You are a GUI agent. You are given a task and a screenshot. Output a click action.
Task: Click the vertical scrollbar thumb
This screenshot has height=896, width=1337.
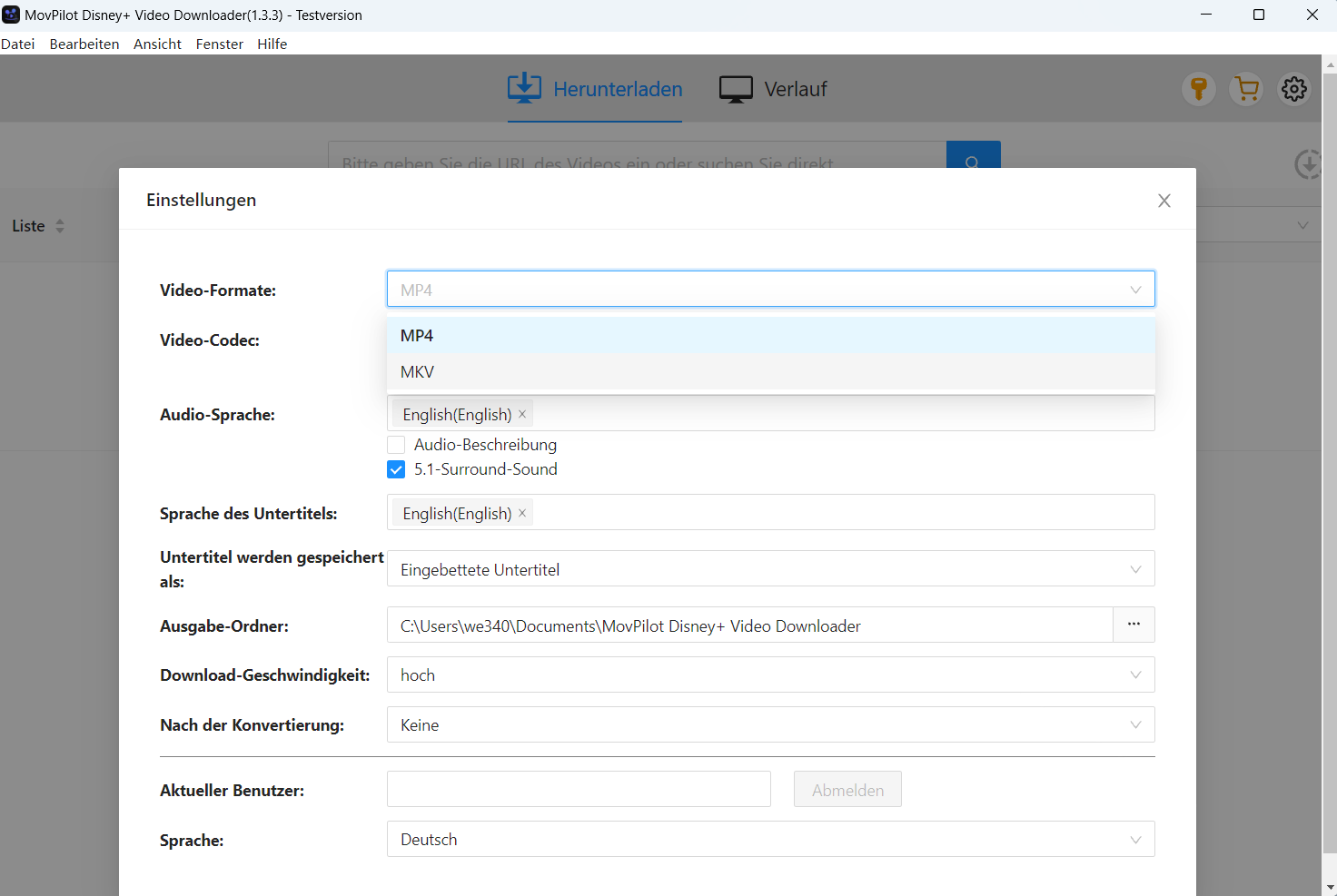pyautogui.click(x=1330, y=463)
